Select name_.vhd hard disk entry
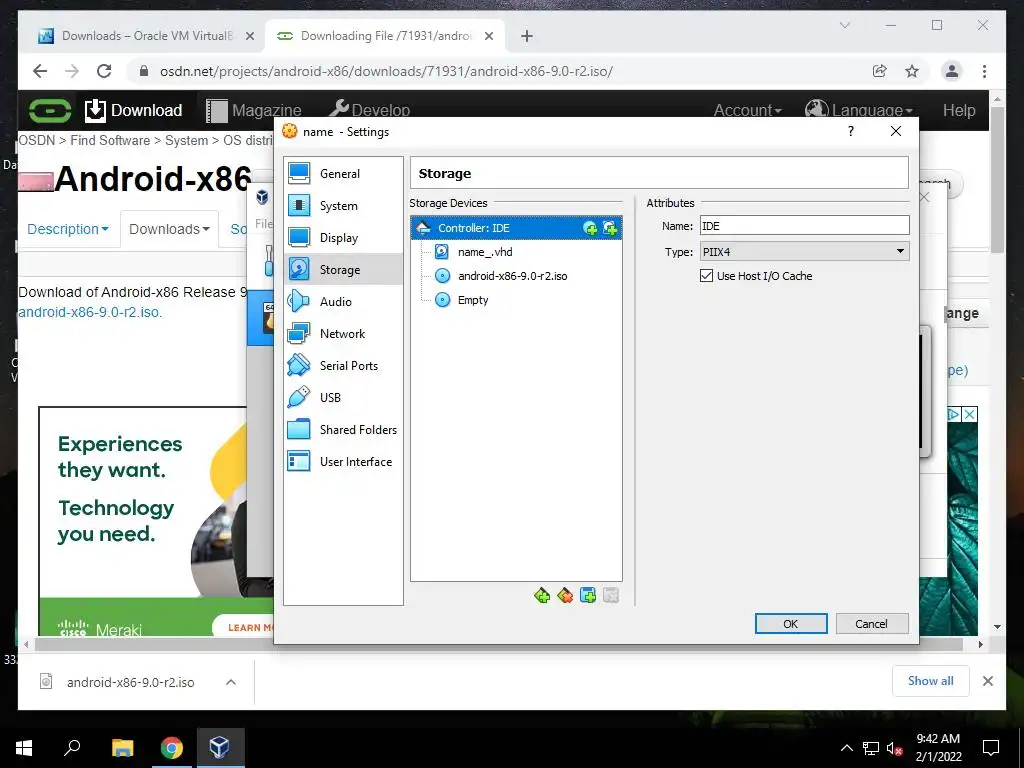The height and width of the screenshot is (768, 1024). click(x=485, y=252)
